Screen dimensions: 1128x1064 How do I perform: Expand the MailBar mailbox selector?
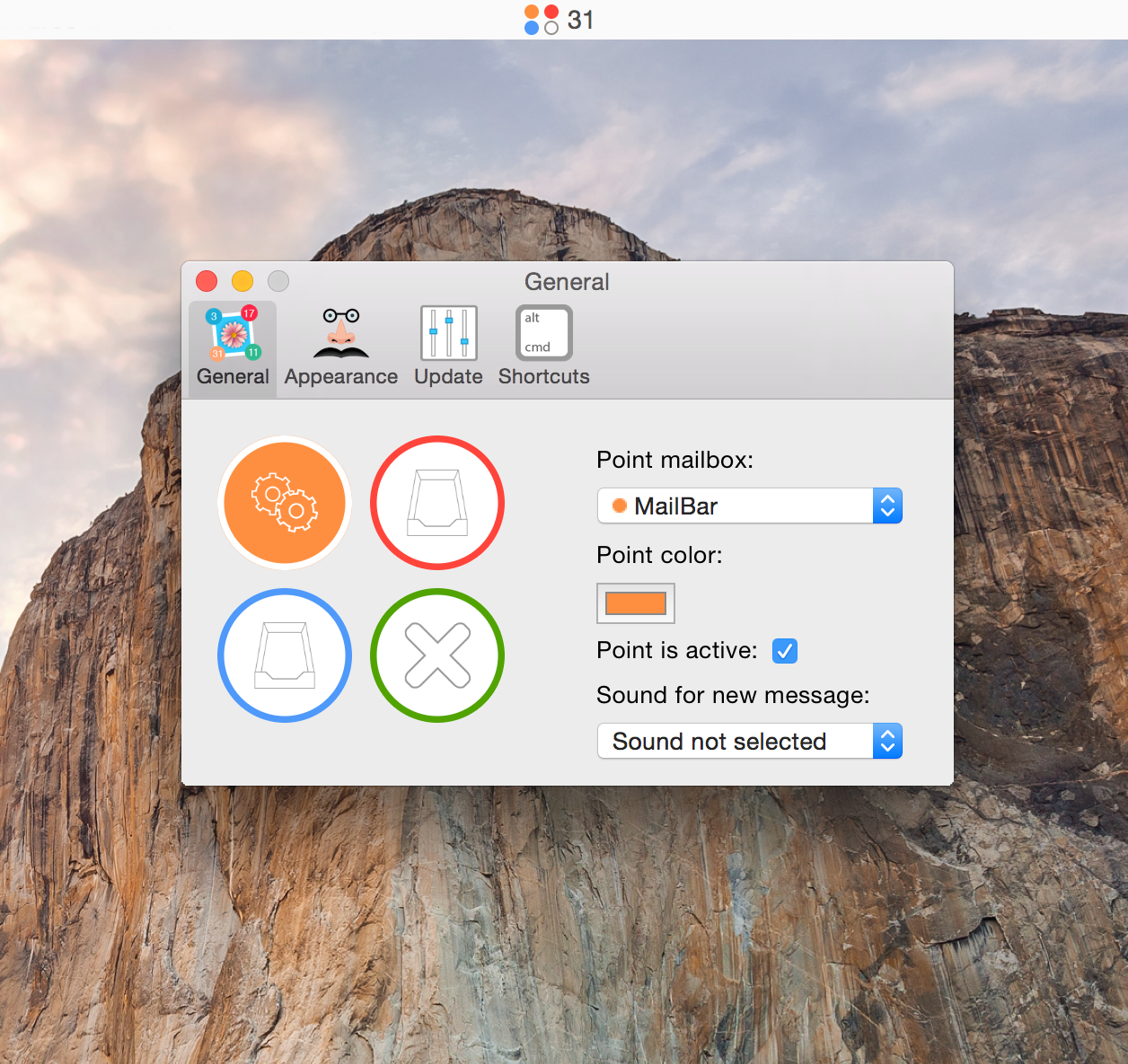886,506
